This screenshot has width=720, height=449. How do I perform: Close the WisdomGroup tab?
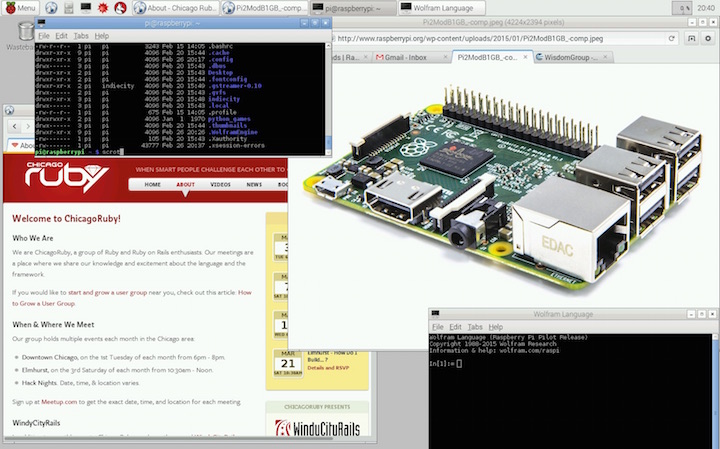click(605, 57)
